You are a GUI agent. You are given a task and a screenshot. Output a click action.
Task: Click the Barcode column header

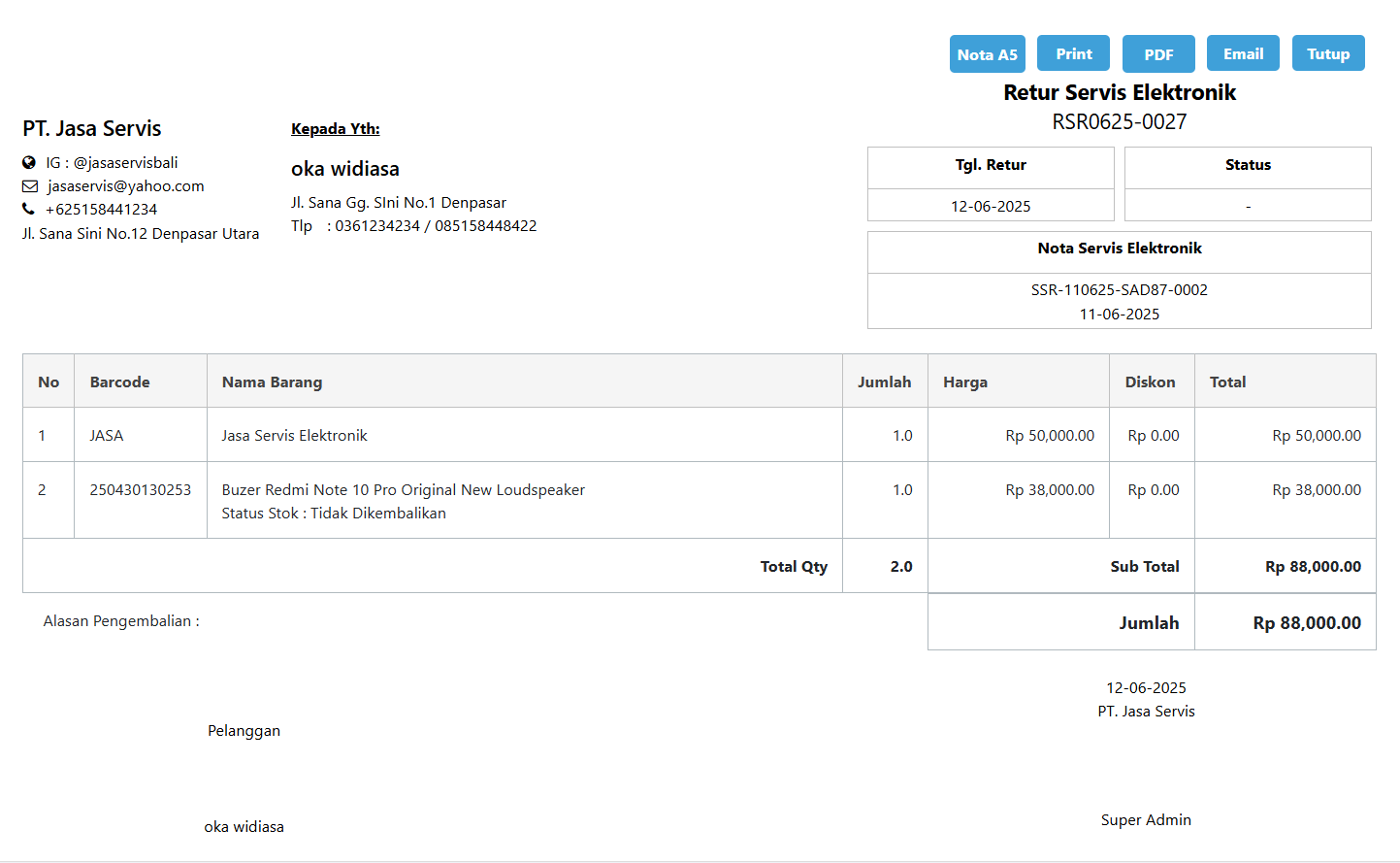[x=119, y=382]
